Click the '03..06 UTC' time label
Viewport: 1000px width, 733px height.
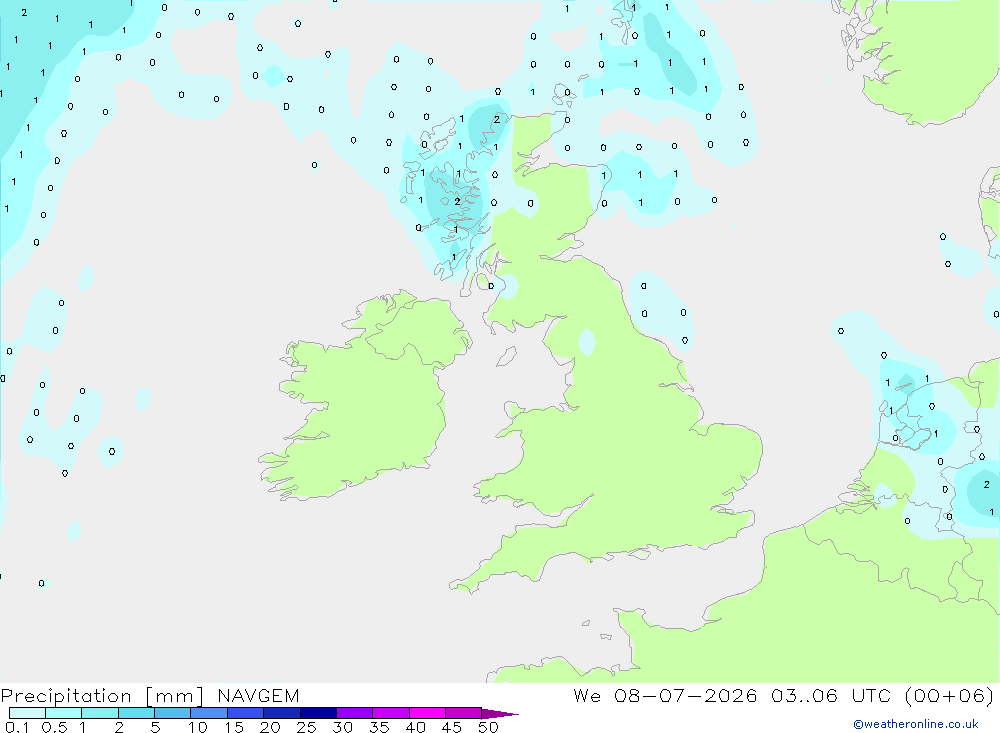830,696
